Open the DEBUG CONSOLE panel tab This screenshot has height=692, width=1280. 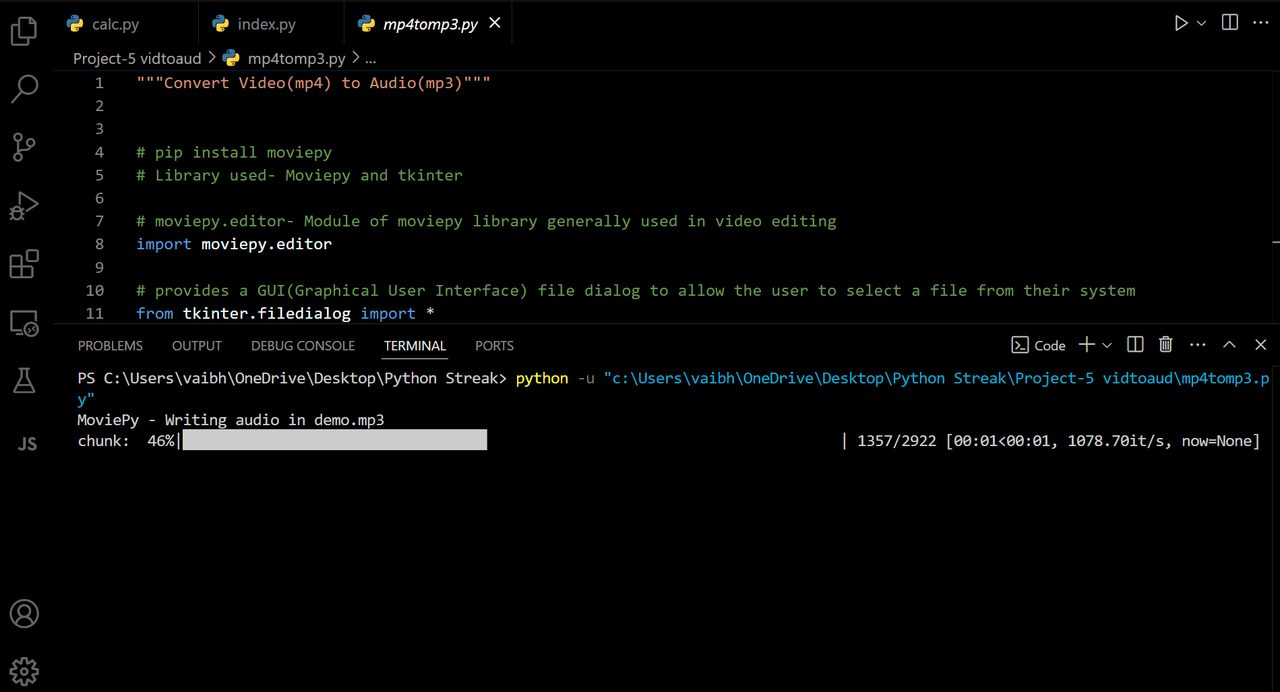[303, 345]
